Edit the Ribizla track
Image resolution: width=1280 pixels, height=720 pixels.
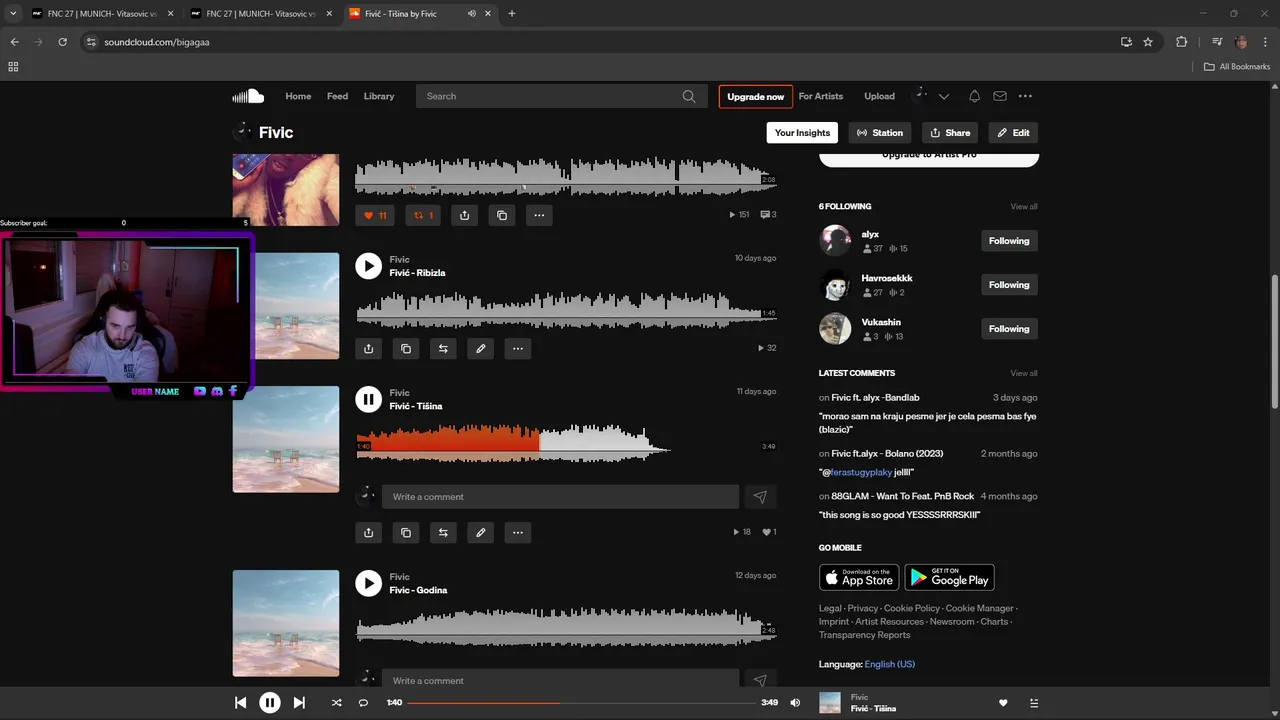480,349
